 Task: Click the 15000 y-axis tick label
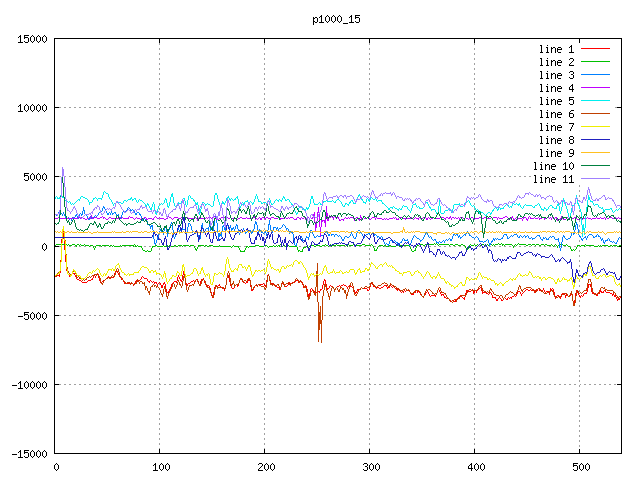(32, 39)
